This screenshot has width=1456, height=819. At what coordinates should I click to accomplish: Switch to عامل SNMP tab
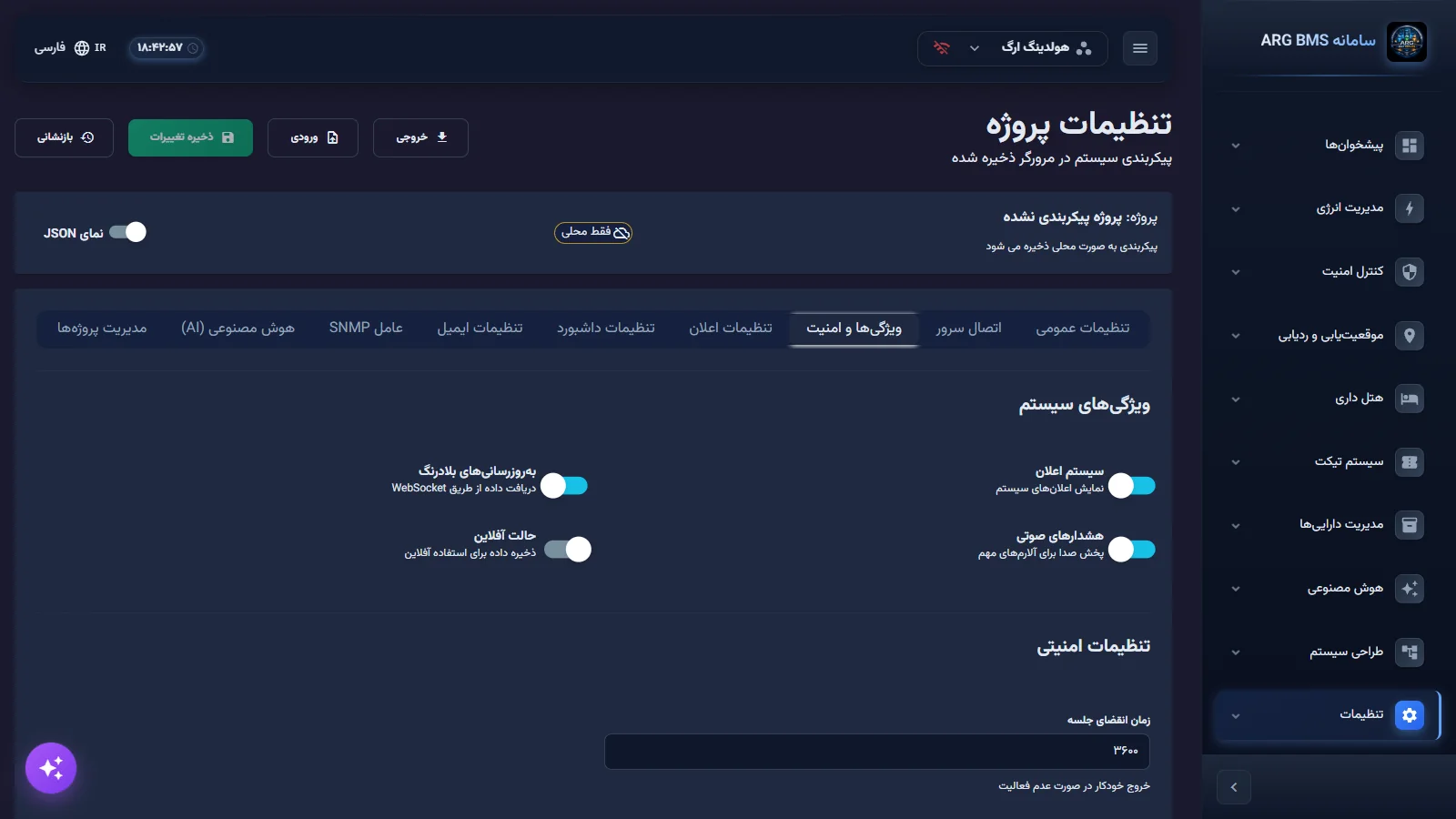point(366,329)
